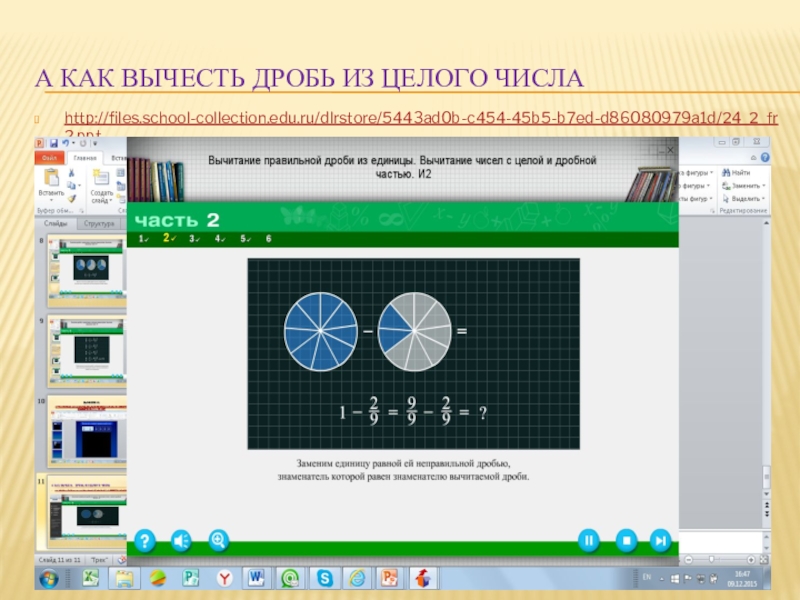Click the Redo icon in quick access

(x=83, y=143)
